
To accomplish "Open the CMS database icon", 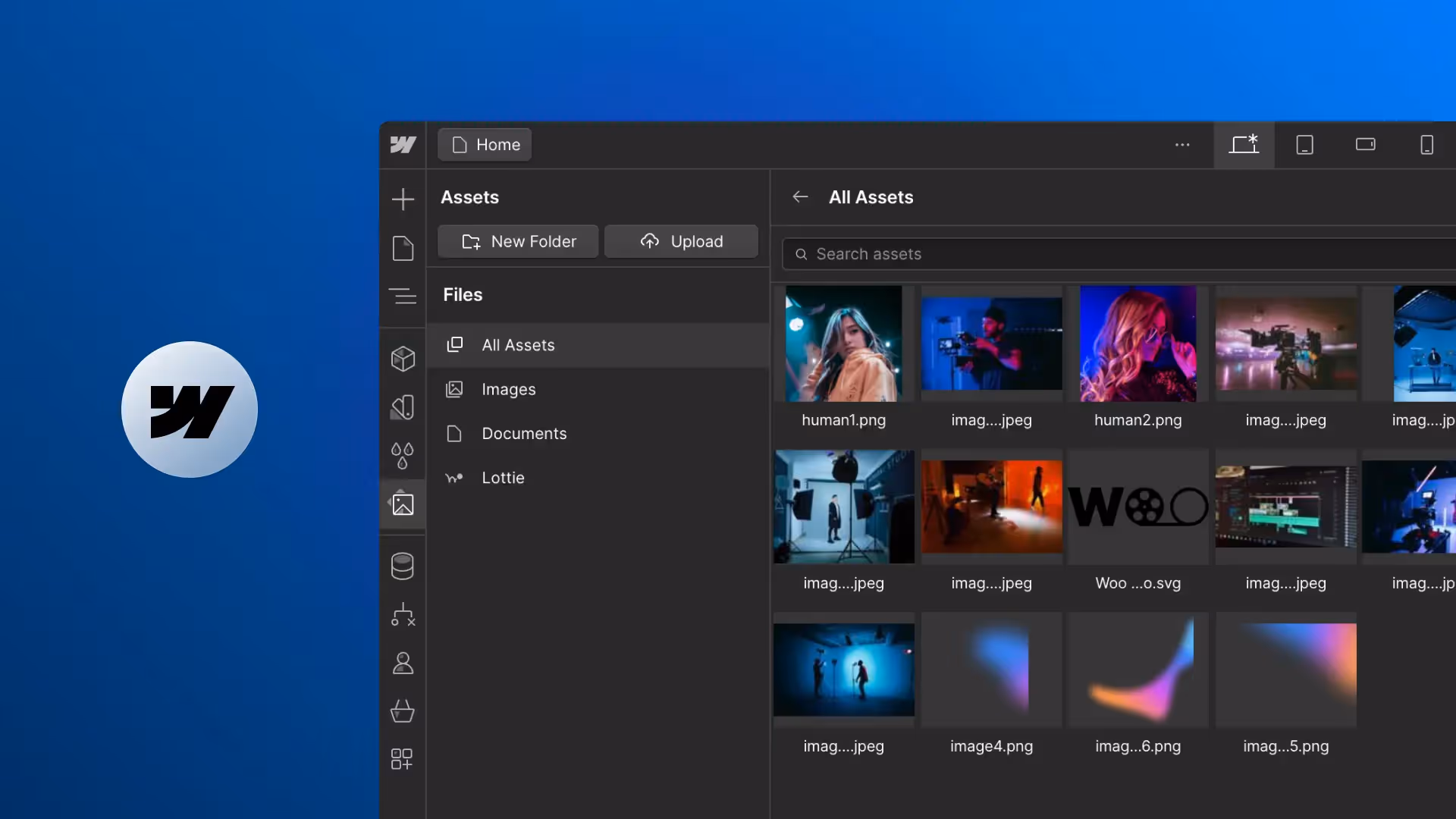I will [403, 566].
